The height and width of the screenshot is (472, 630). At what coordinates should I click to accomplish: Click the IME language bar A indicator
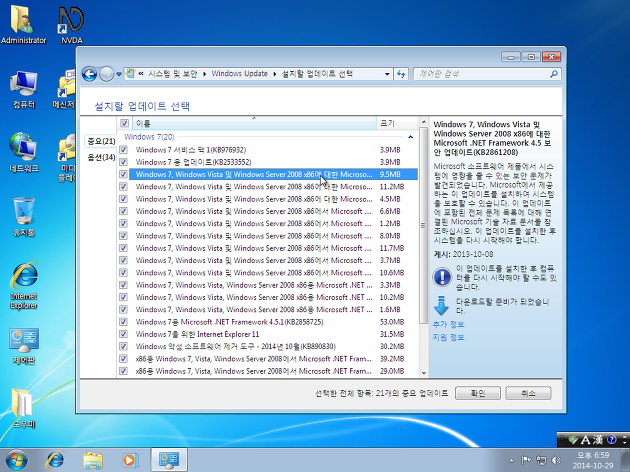click(x=586, y=440)
